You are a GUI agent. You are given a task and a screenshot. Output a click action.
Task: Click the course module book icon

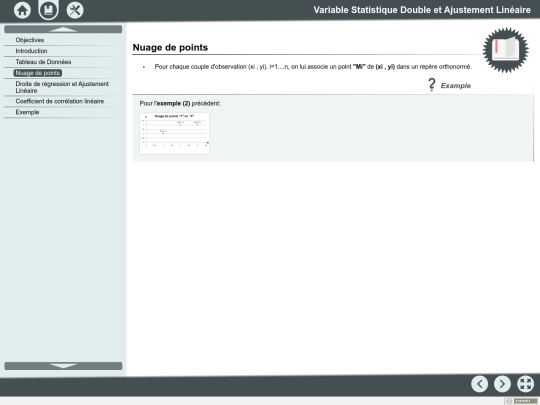point(49,10)
